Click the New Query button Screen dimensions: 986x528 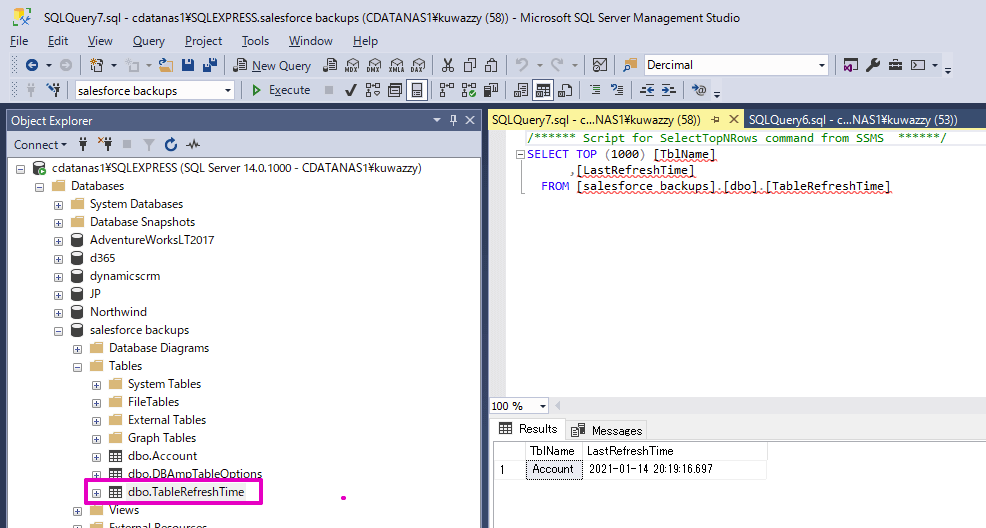point(272,65)
